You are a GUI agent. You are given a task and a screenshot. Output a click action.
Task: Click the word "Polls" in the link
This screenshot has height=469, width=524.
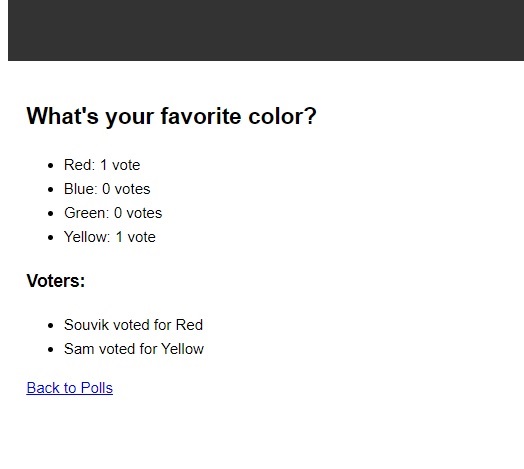(97, 388)
